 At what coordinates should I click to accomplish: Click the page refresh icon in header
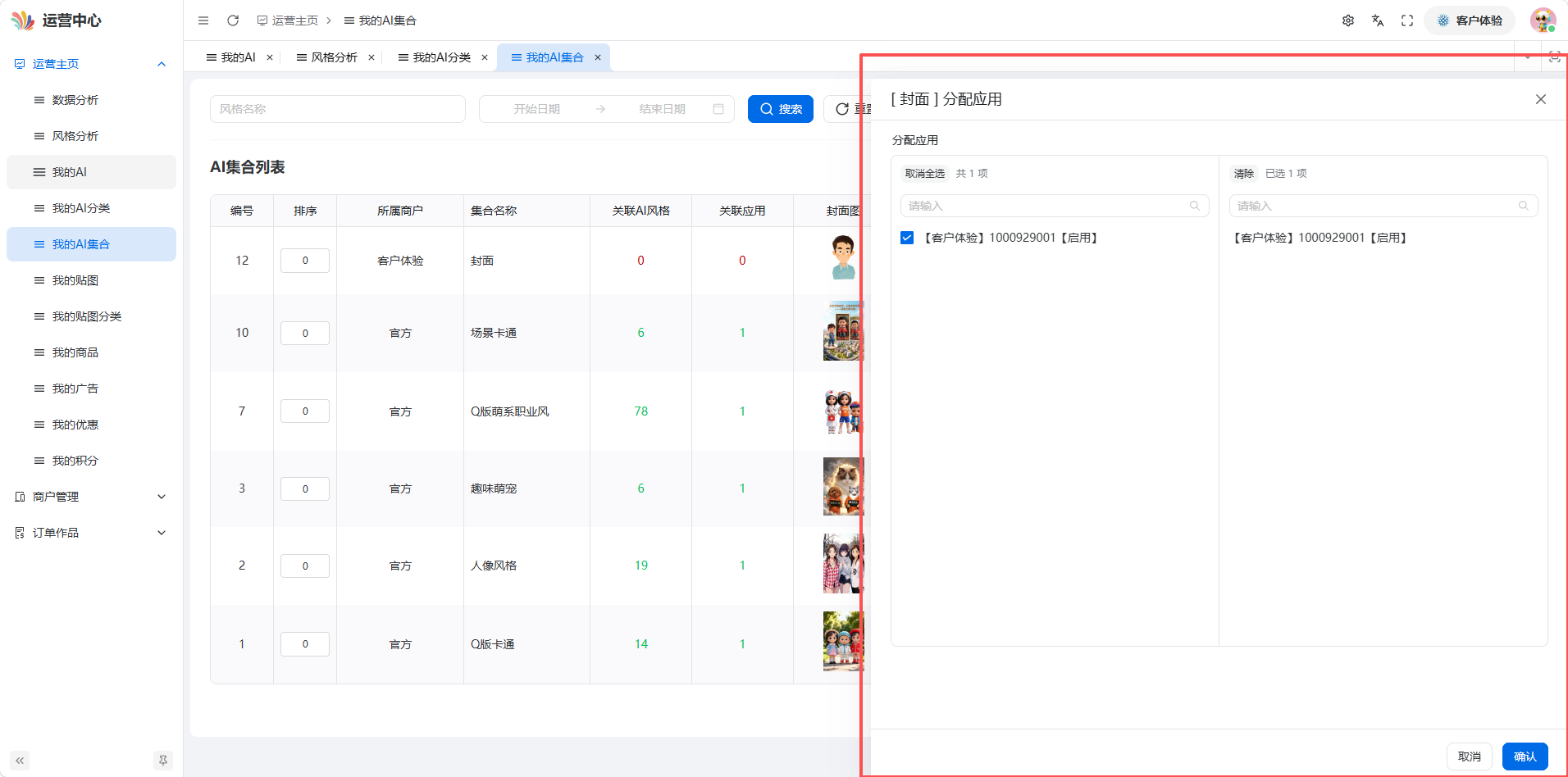(233, 20)
